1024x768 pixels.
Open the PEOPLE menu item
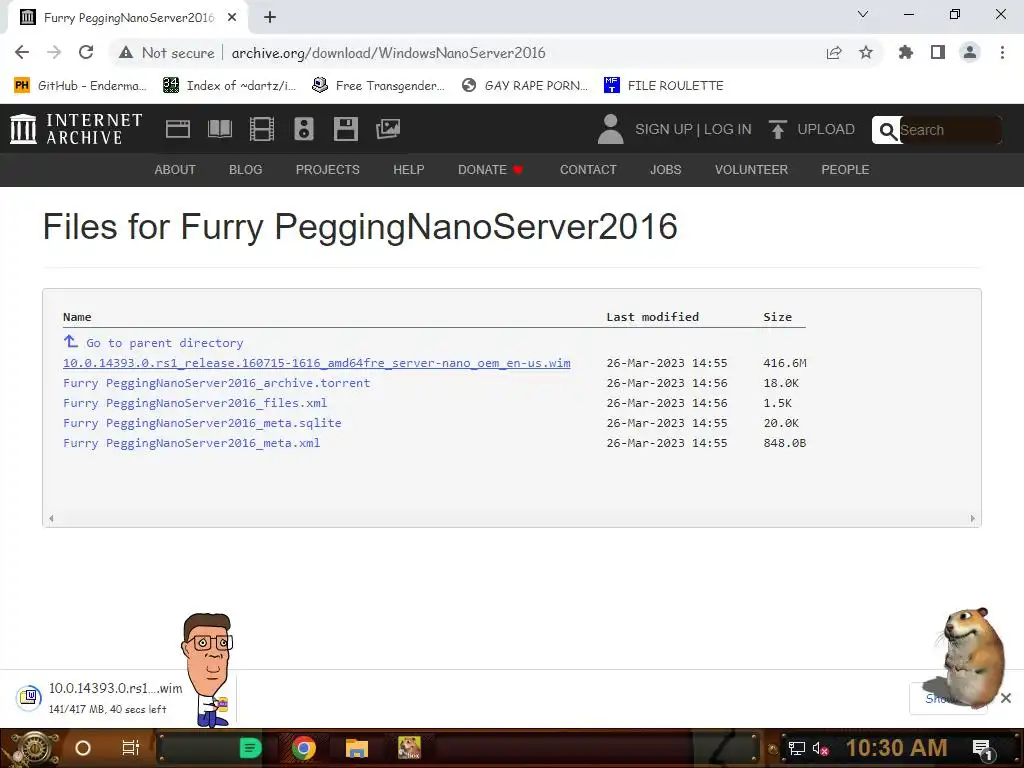(845, 170)
